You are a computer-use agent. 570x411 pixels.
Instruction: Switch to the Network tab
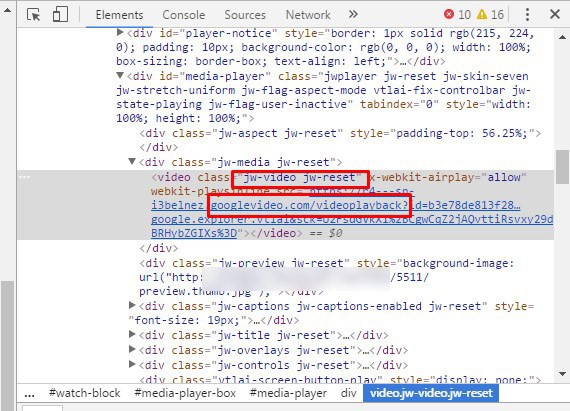pos(308,15)
